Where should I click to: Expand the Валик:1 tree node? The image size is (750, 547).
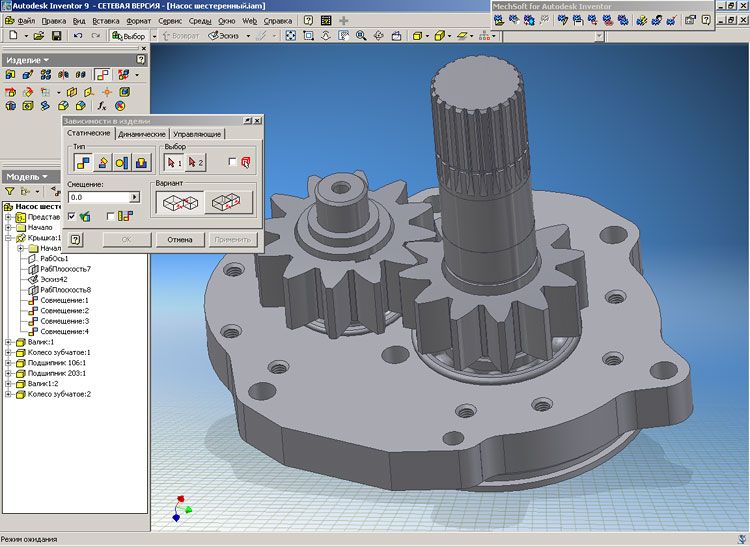pyautogui.click(x=8, y=342)
